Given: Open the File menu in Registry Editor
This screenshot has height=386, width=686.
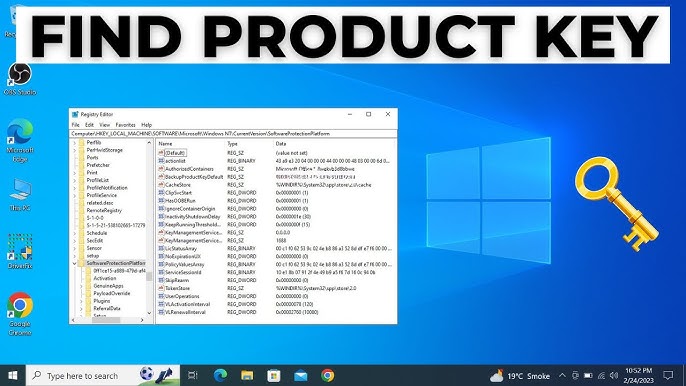Looking at the screenshot, I should [x=76, y=125].
